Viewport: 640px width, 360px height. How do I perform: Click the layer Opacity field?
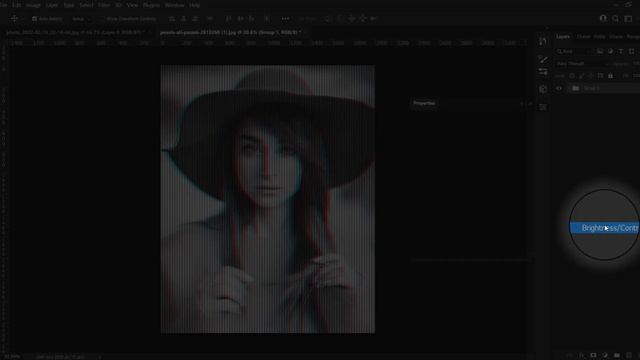(636, 64)
